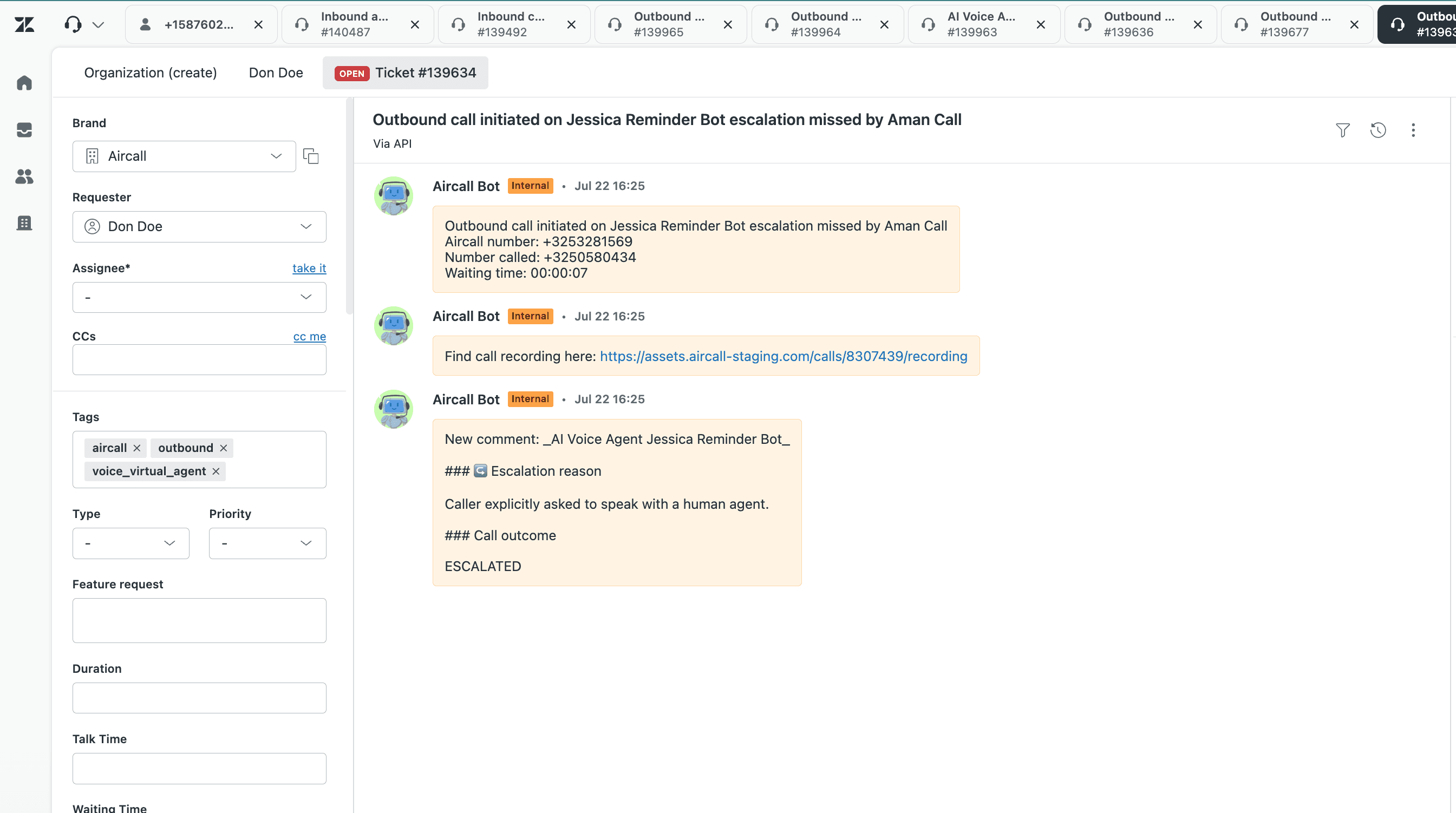This screenshot has width=1456, height=813.
Task: Click the Internal badge on first comment
Action: pos(530,186)
